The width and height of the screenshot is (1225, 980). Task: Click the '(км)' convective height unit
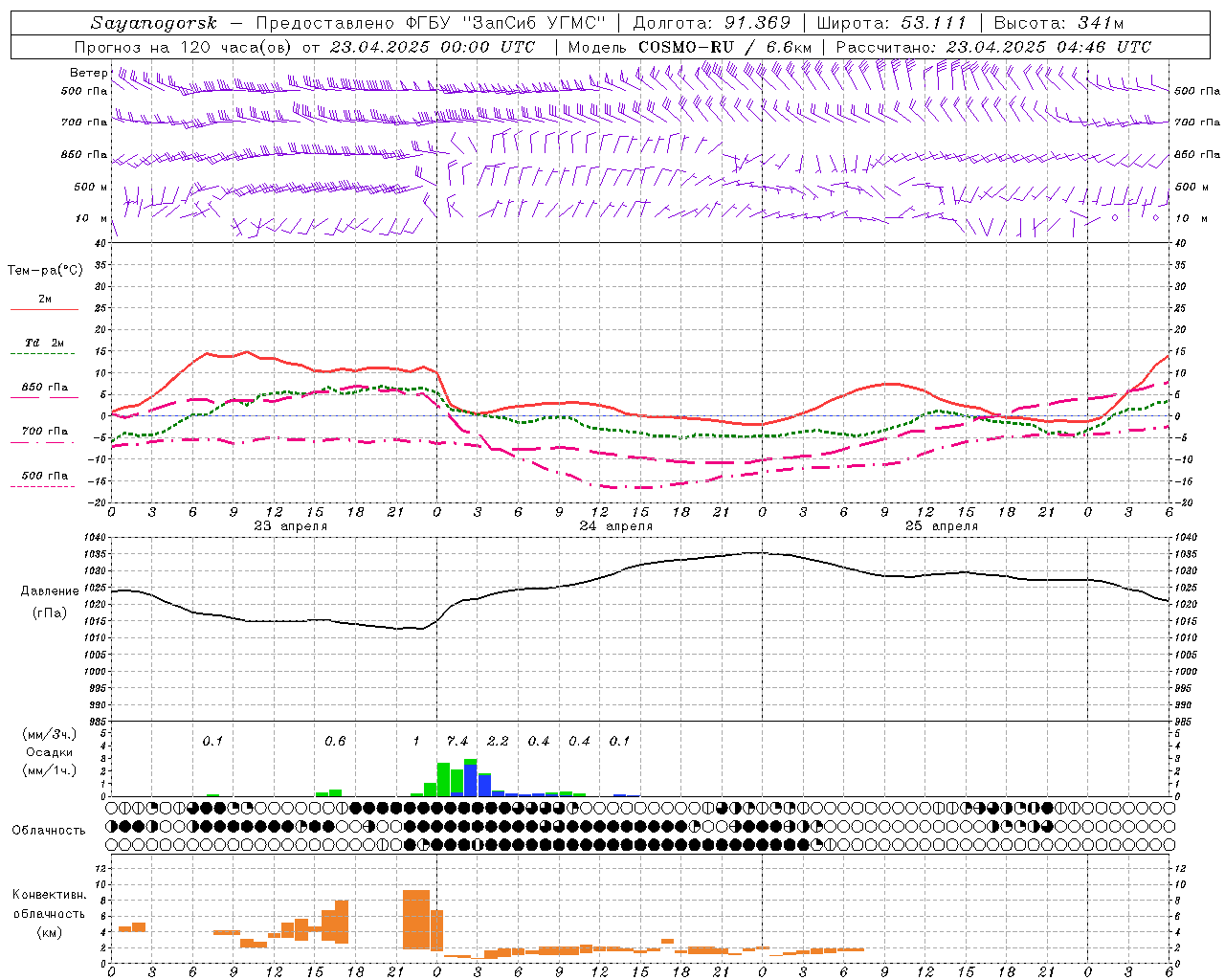pos(50,932)
